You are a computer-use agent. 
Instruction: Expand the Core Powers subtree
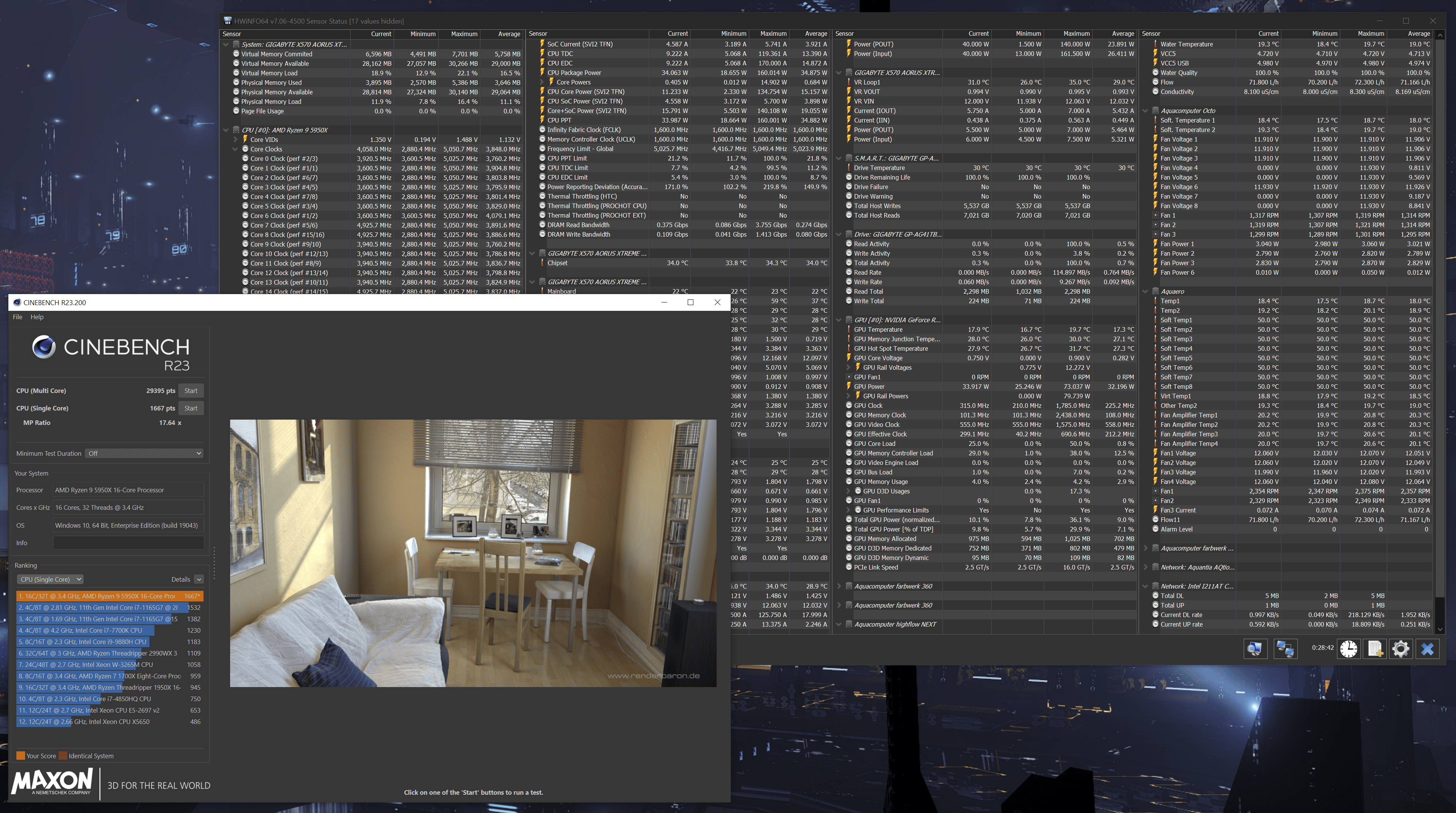pos(542,82)
